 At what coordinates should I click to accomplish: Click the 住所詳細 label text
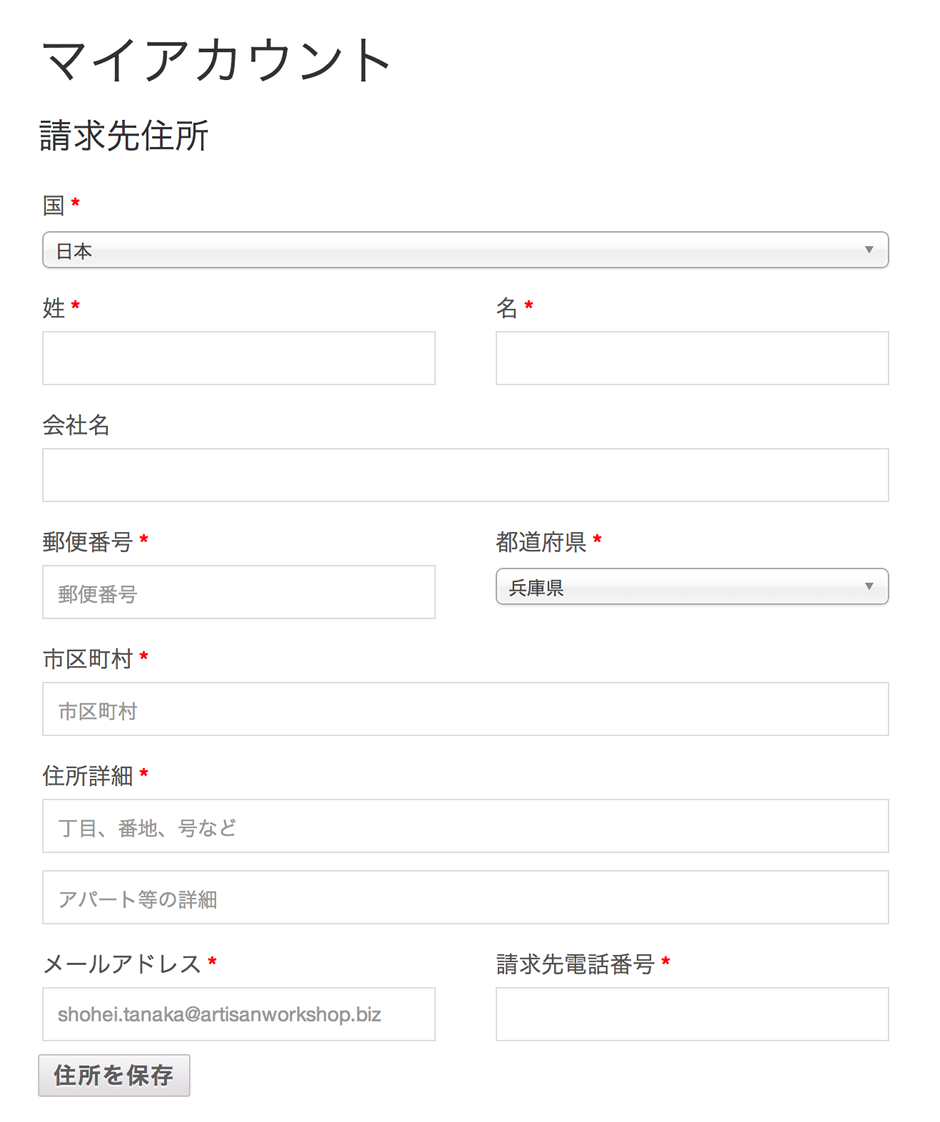click(x=87, y=776)
